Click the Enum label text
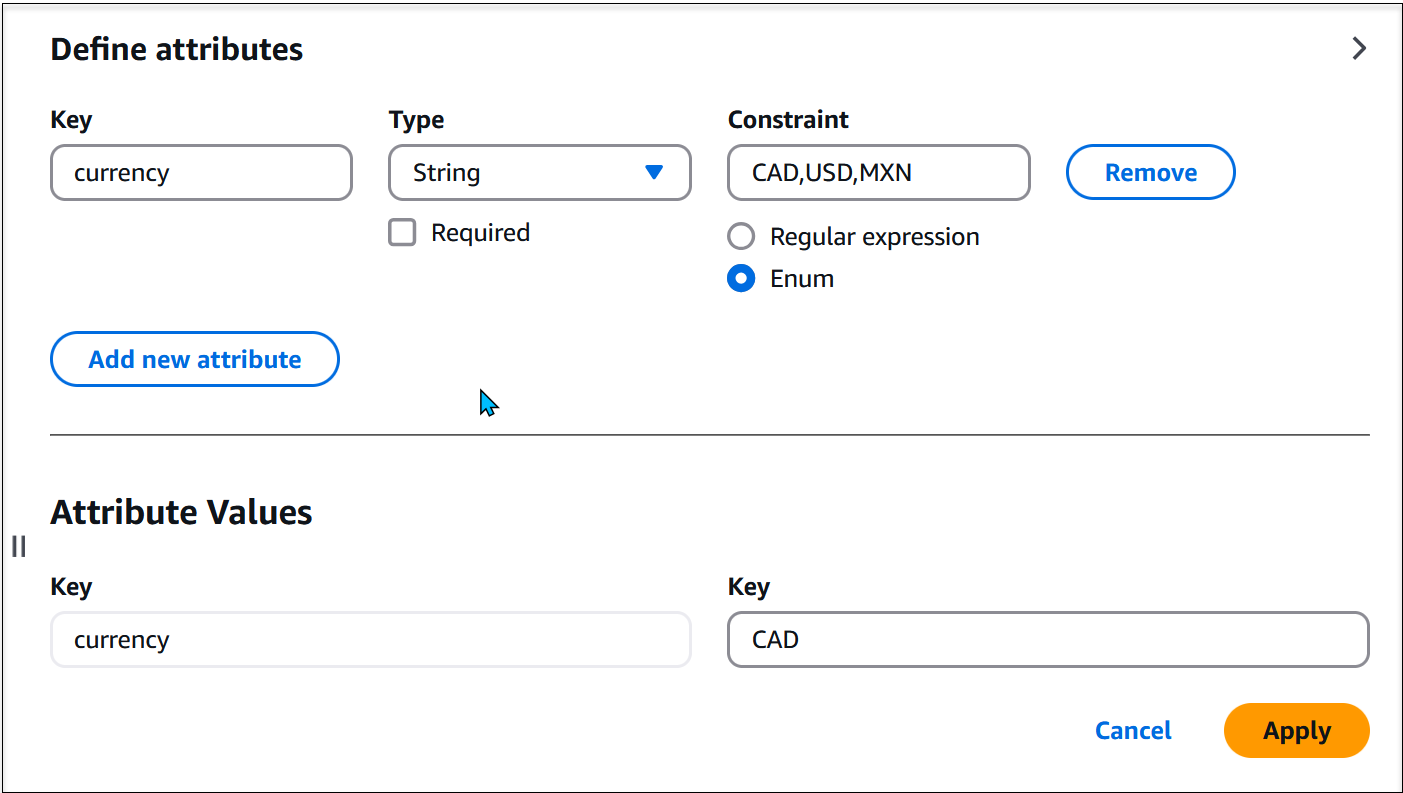 coord(800,278)
